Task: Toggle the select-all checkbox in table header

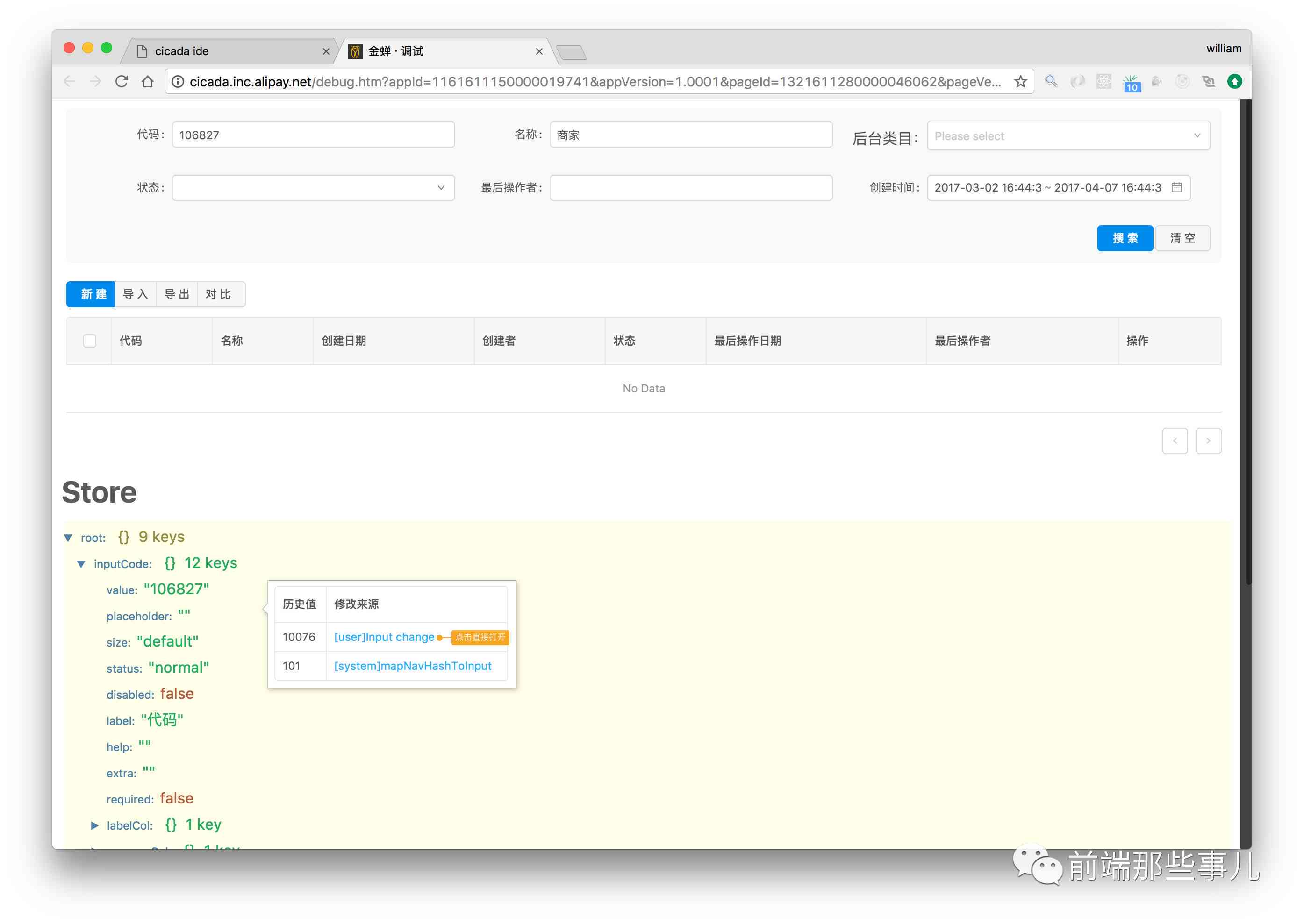Action: click(89, 341)
